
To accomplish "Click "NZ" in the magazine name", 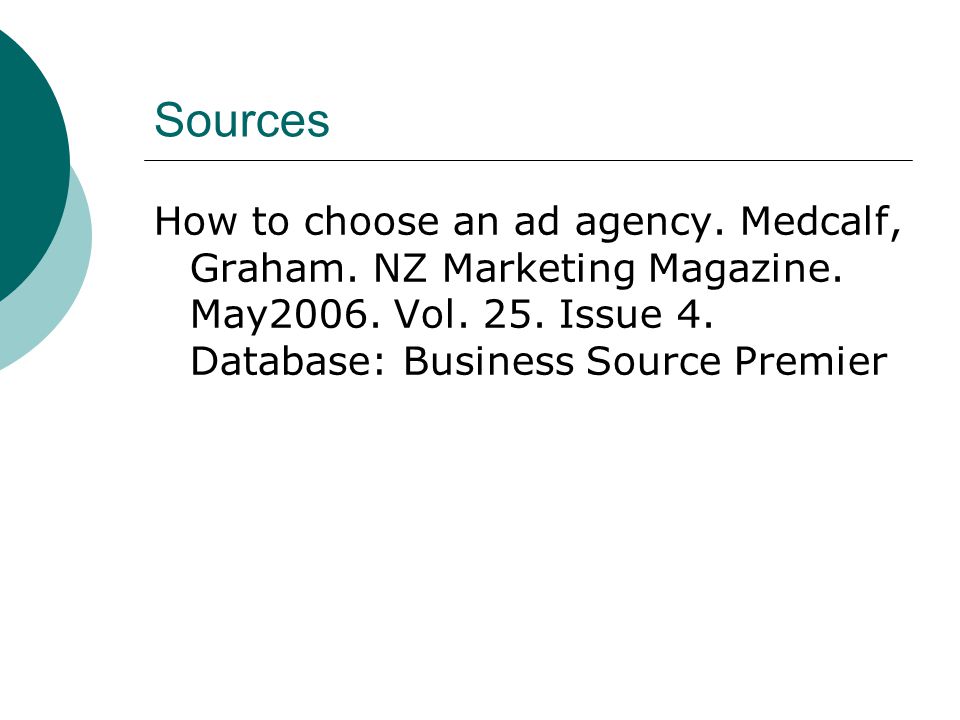I will pos(400,268).
